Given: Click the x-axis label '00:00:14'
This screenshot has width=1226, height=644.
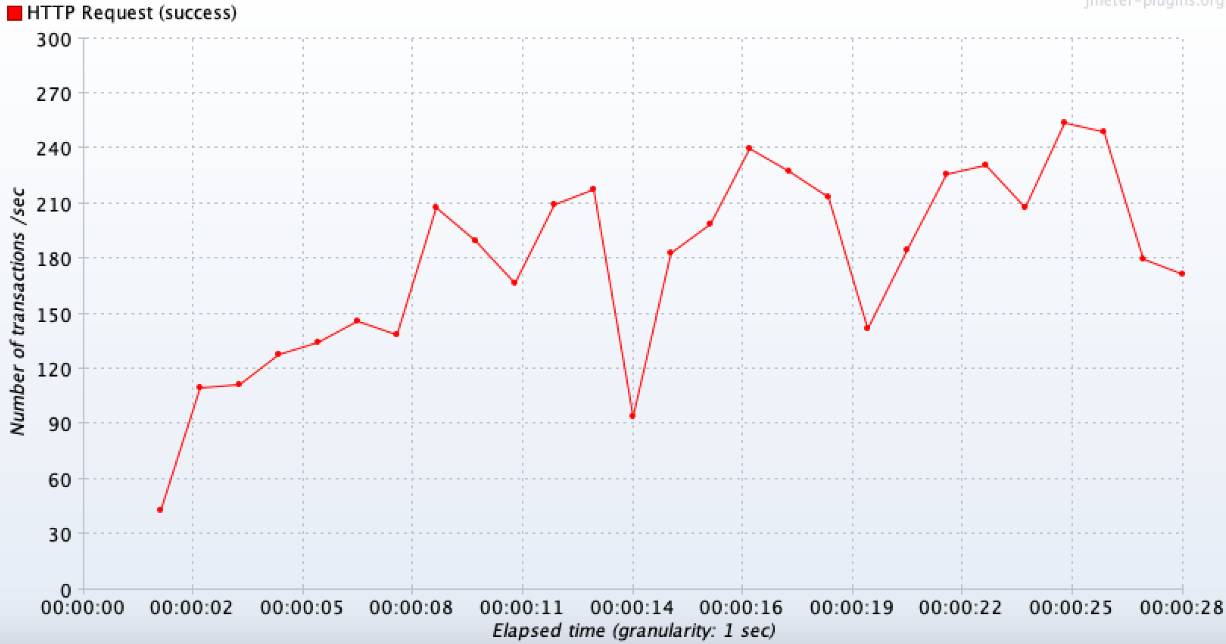Looking at the screenshot, I should (x=633, y=607).
